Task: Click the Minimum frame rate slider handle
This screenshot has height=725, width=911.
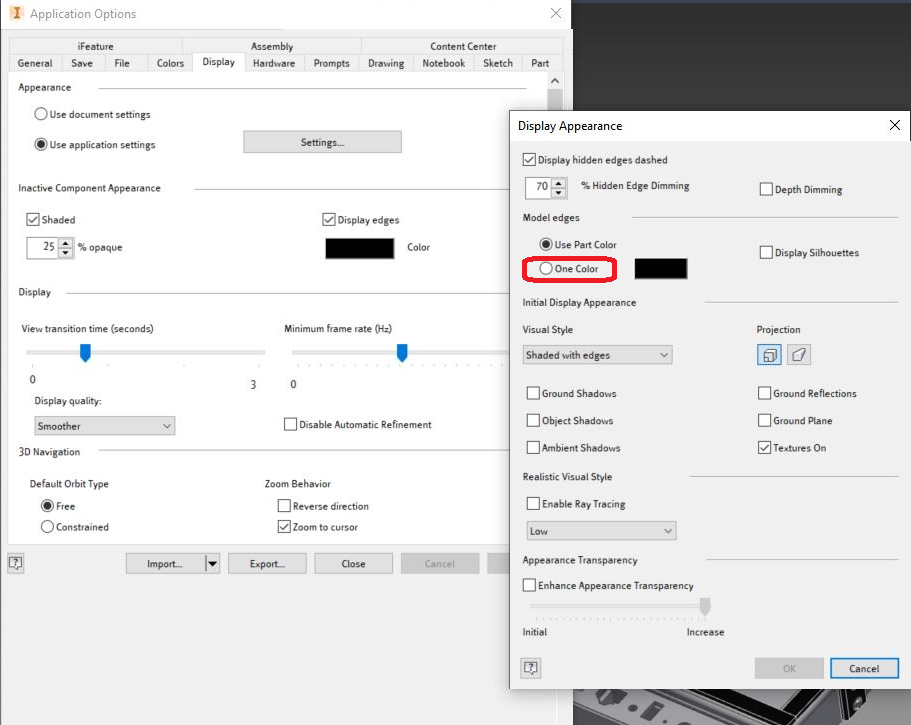Action: coord(402,353)
